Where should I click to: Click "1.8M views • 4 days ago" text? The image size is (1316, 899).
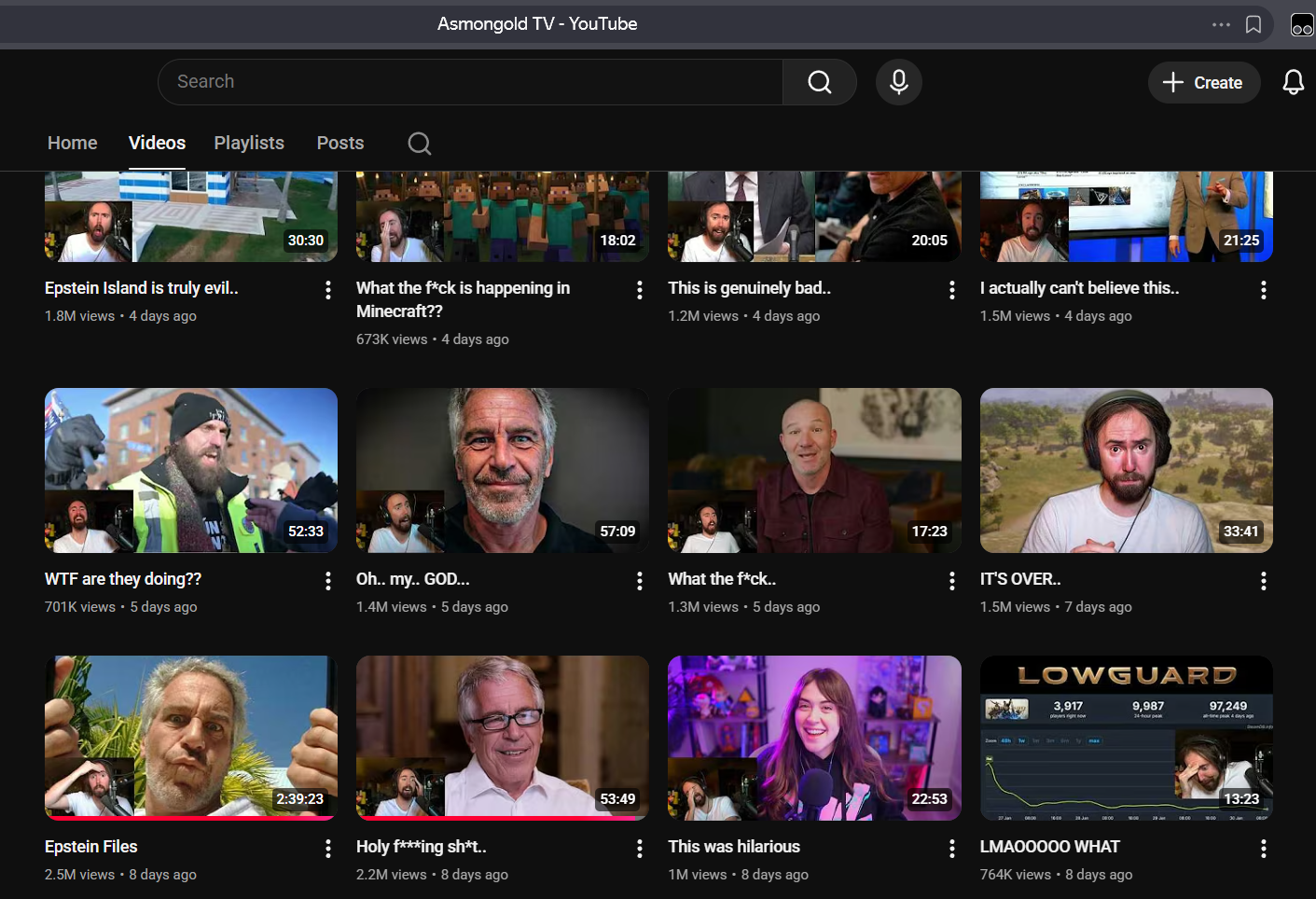click(120, 316)
